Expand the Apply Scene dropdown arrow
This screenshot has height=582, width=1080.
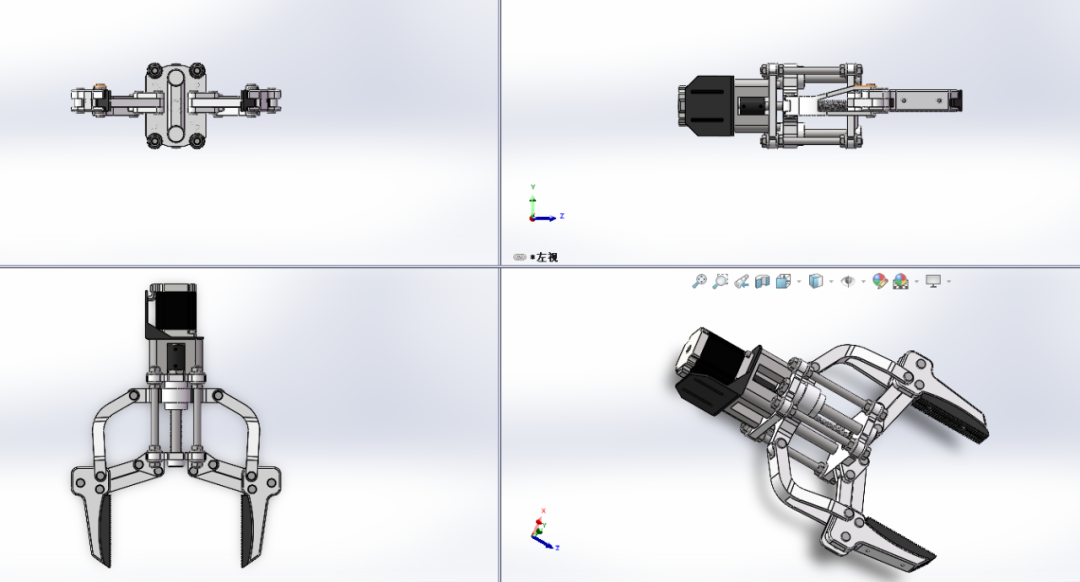[x=917, y=281]
